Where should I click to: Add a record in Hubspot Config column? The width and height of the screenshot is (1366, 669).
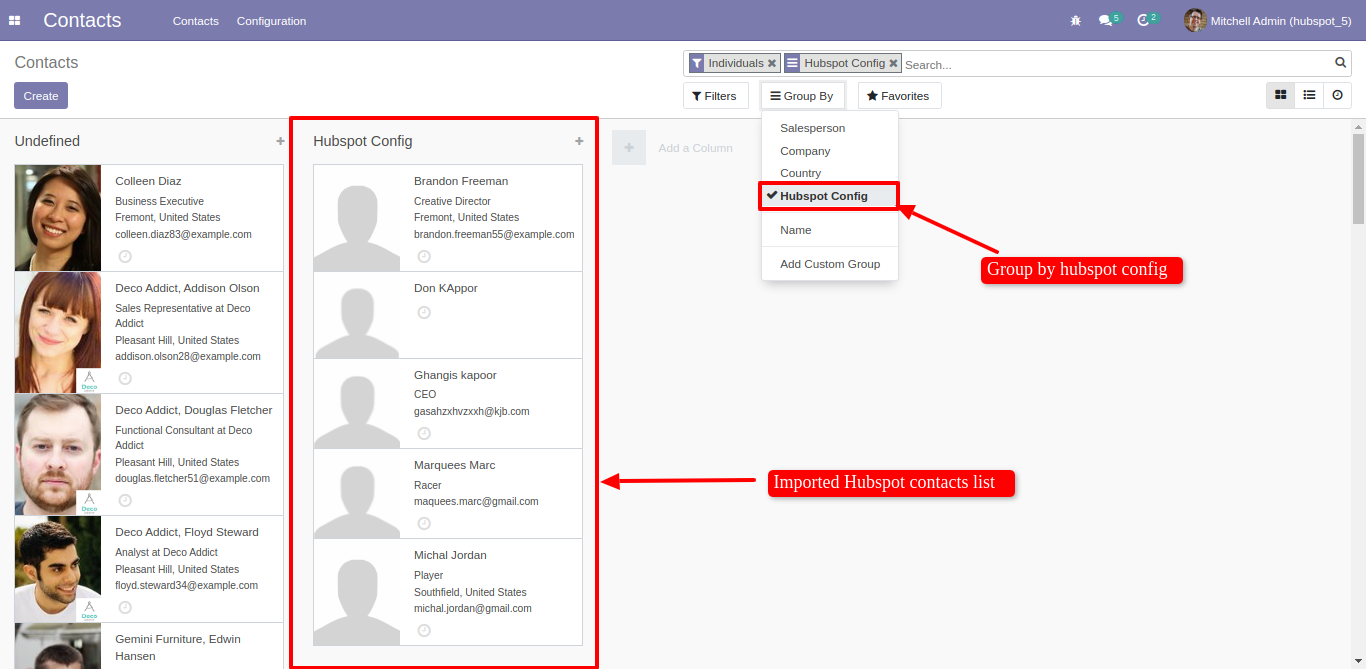[579, 141]
